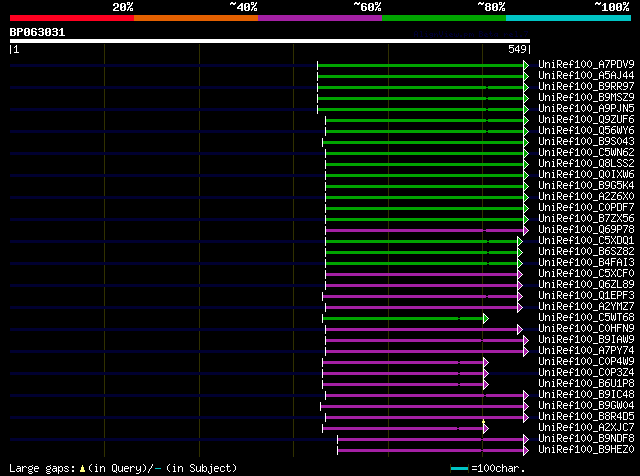The width and height of the screenshot is (640, 476).
Task: Click the green alignment bar for B9S043
Action: [423, 142]
